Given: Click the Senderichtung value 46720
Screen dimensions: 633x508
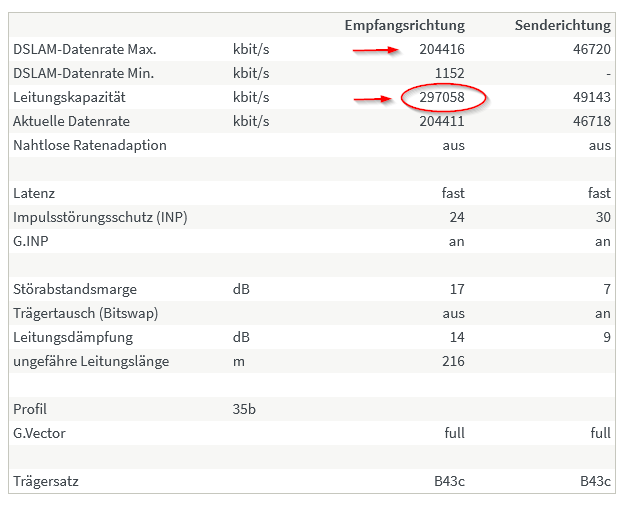Looking at the screenshot, I should click(591, 49).
